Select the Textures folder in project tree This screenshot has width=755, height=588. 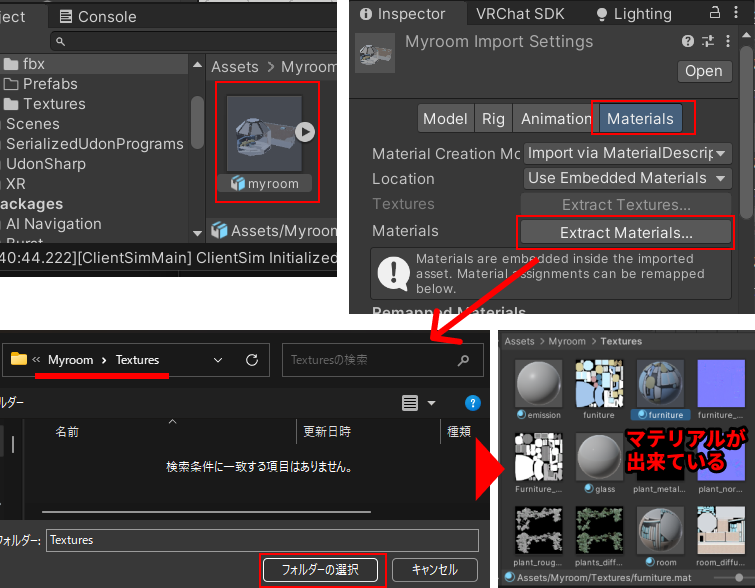(54, 104)
